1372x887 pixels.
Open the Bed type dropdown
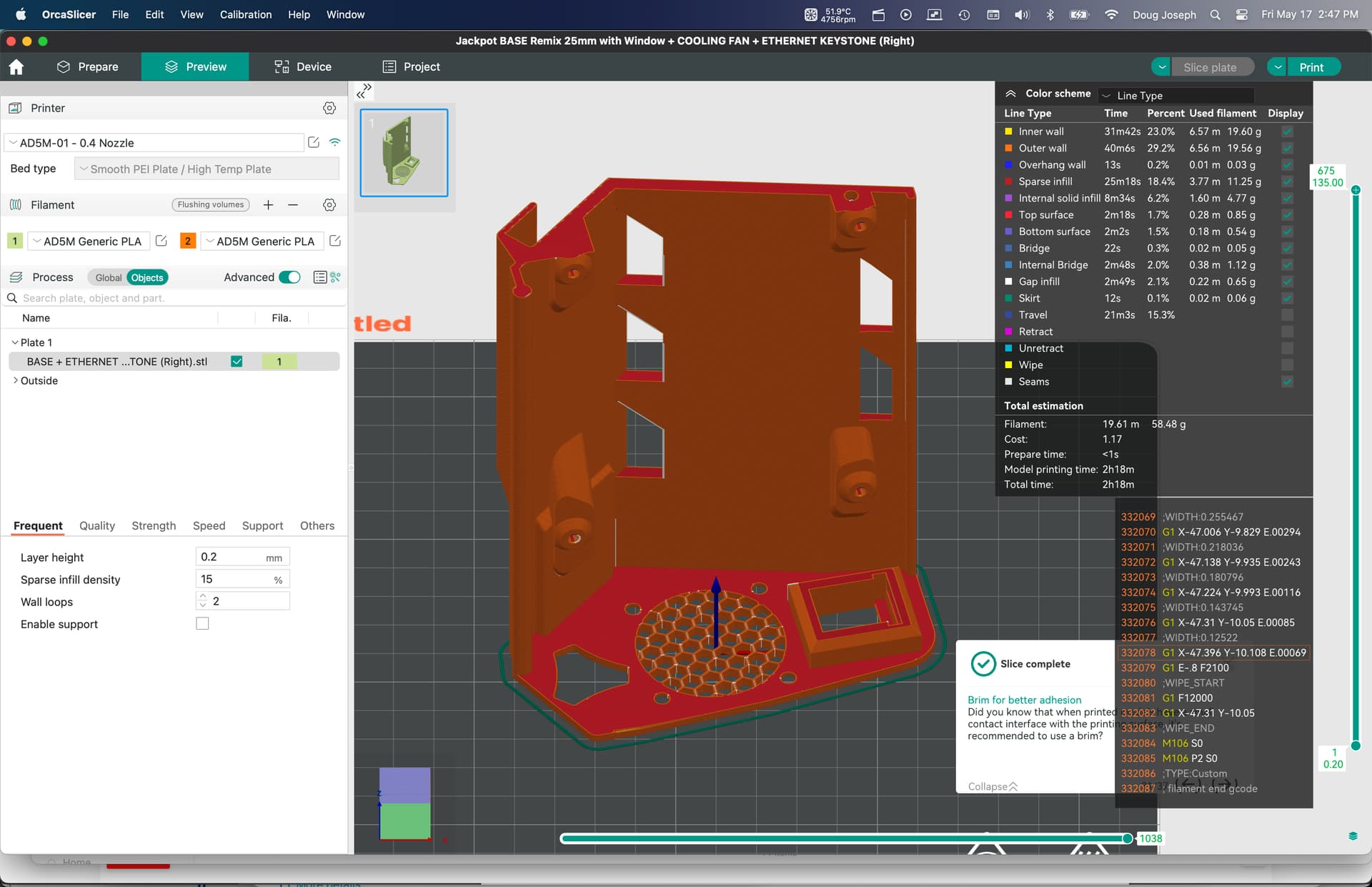point(207,169)
